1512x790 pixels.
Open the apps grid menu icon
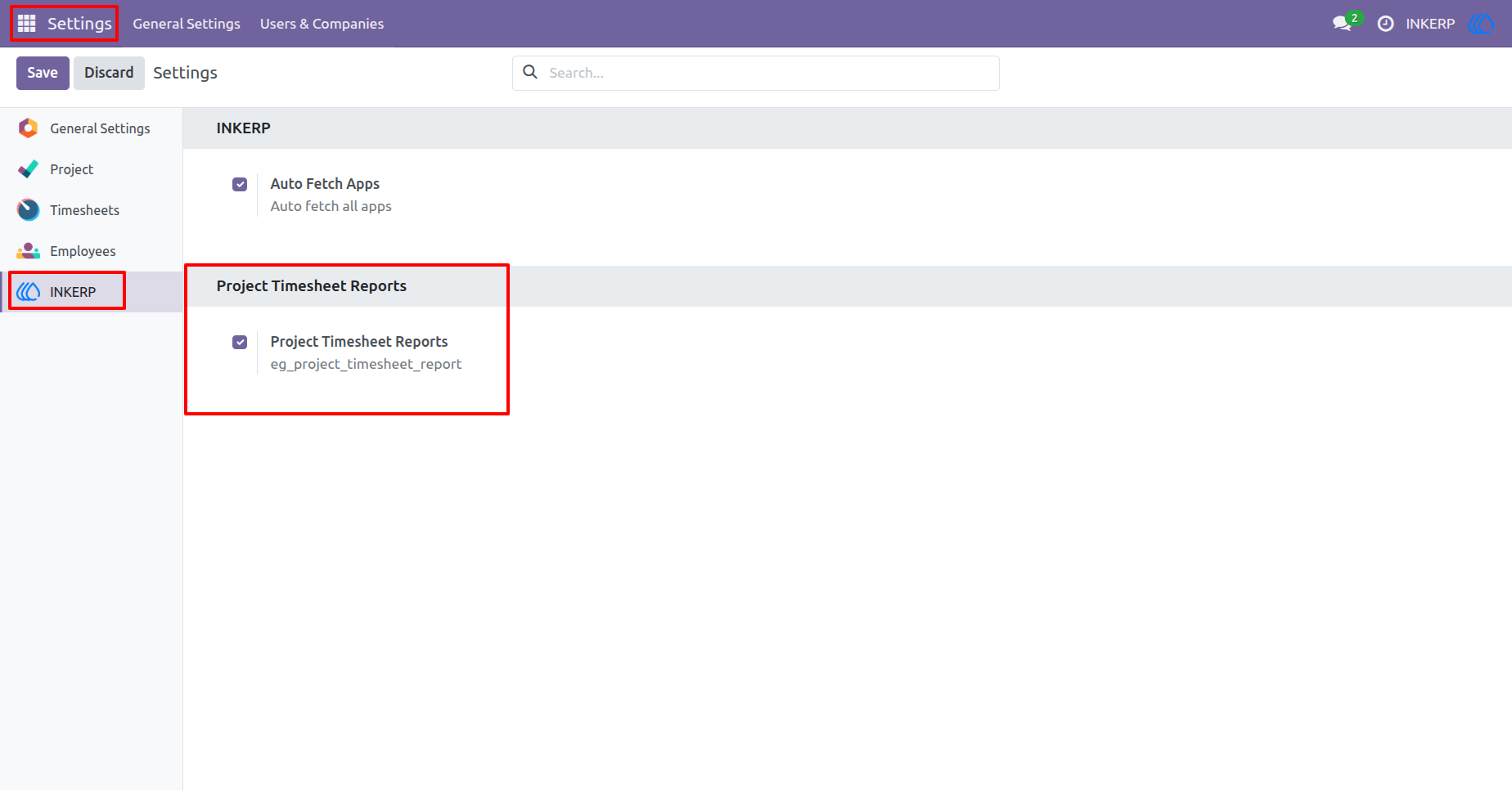pyautogui.click(x=27, y=24)
